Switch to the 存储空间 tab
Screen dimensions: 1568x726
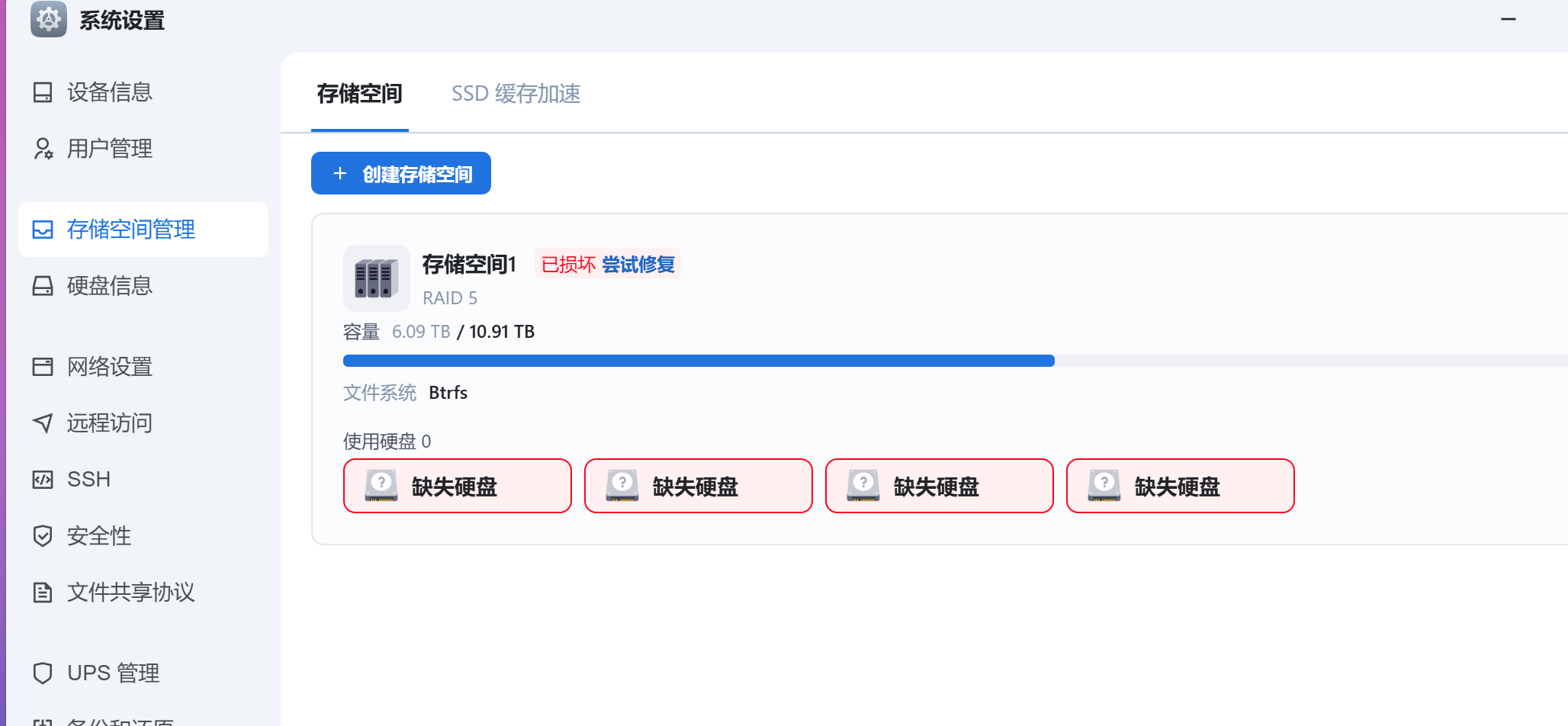pos(360,94)
